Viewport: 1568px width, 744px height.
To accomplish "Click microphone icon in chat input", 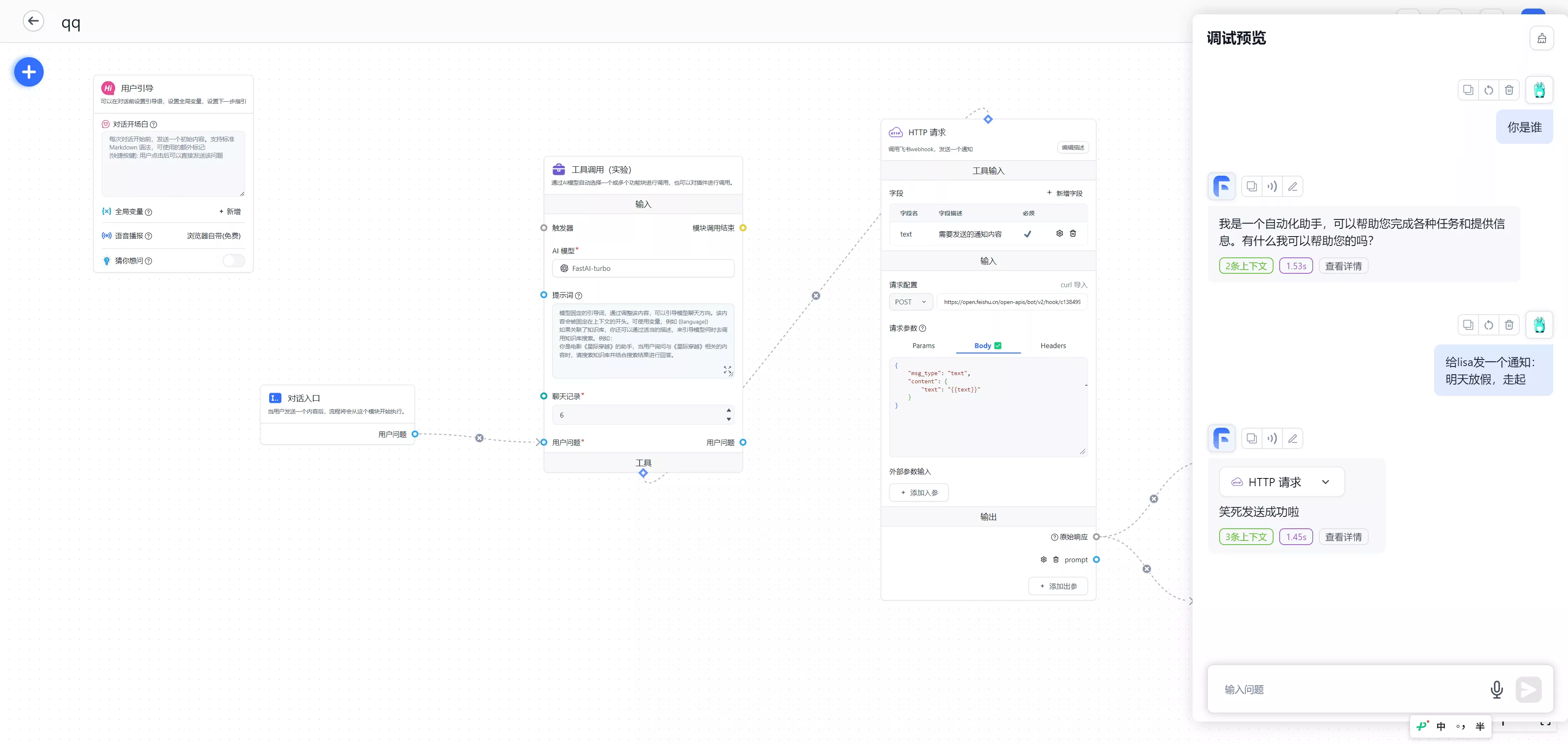I will click(x=1496, y=689).
